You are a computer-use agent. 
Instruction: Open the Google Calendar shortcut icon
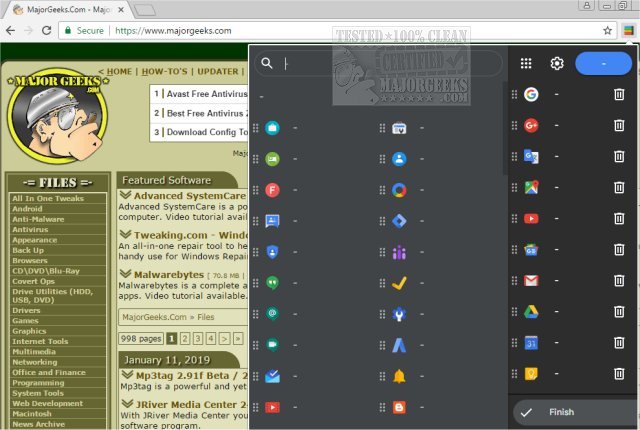pyautogui.click(x=532, y=343)
